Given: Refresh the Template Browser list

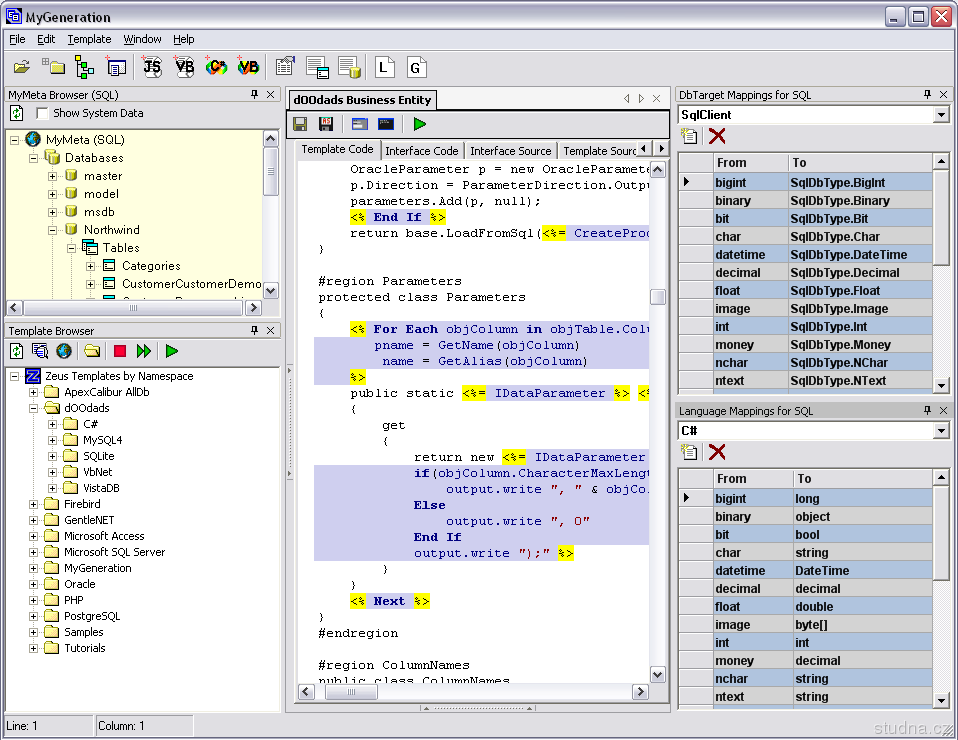Looking at the screenshot, I should click(x=17, y=351).
